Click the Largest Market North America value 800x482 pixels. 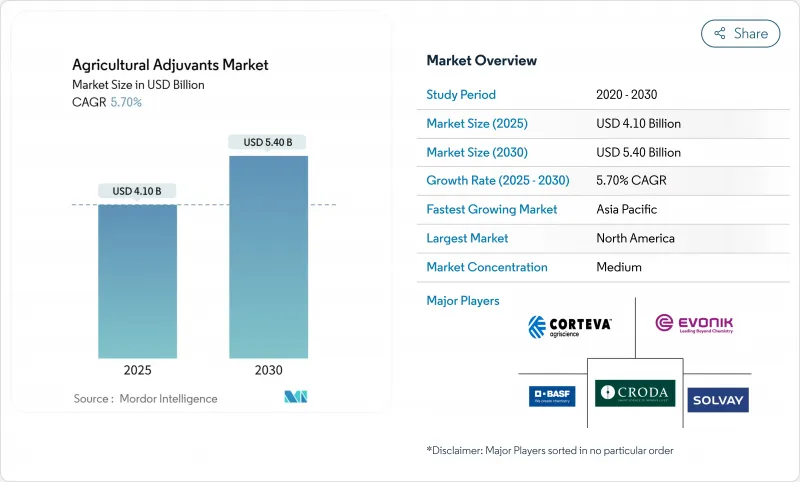coord(634,238)
